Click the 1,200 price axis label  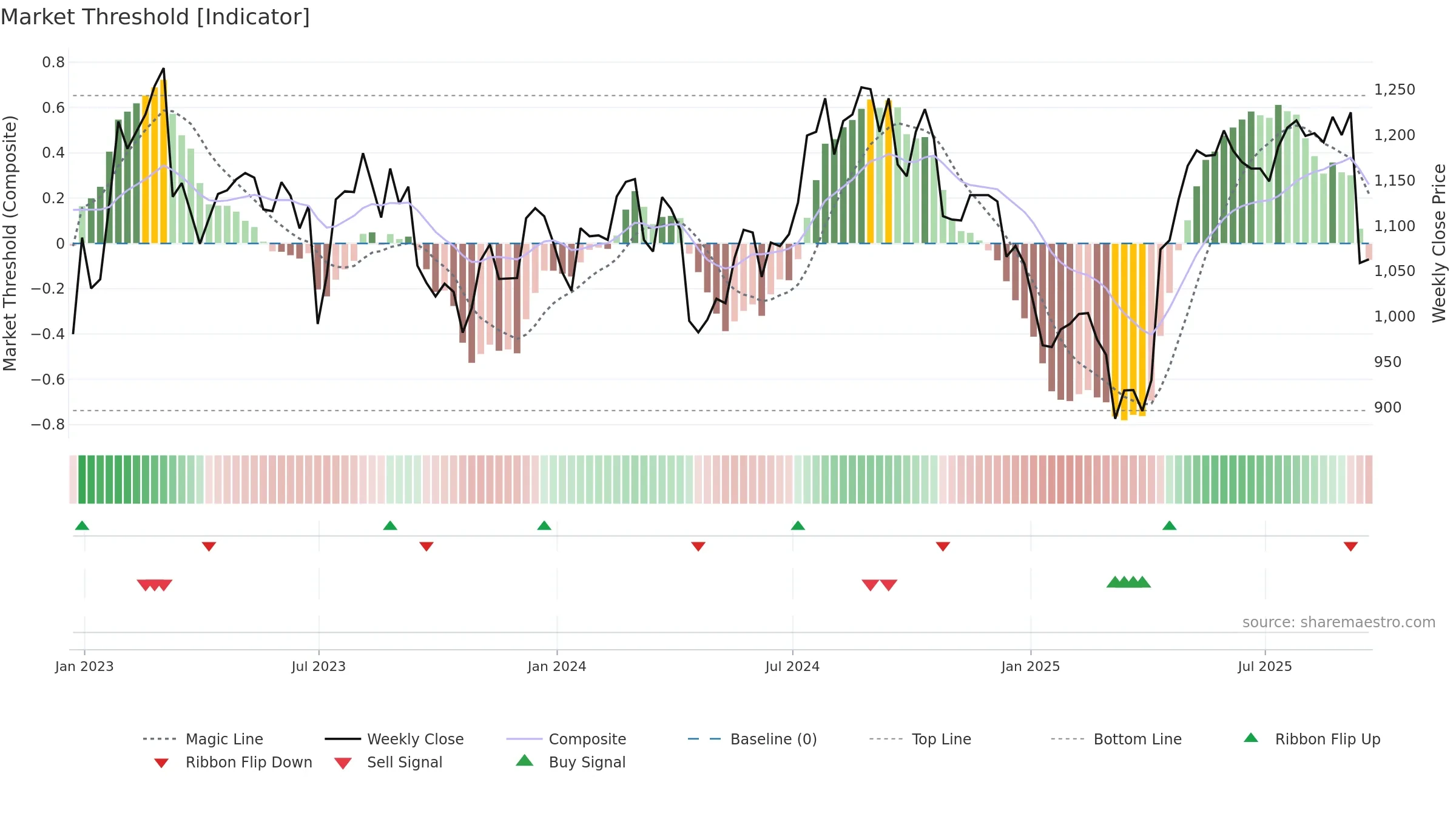(x=1395, y=135)
